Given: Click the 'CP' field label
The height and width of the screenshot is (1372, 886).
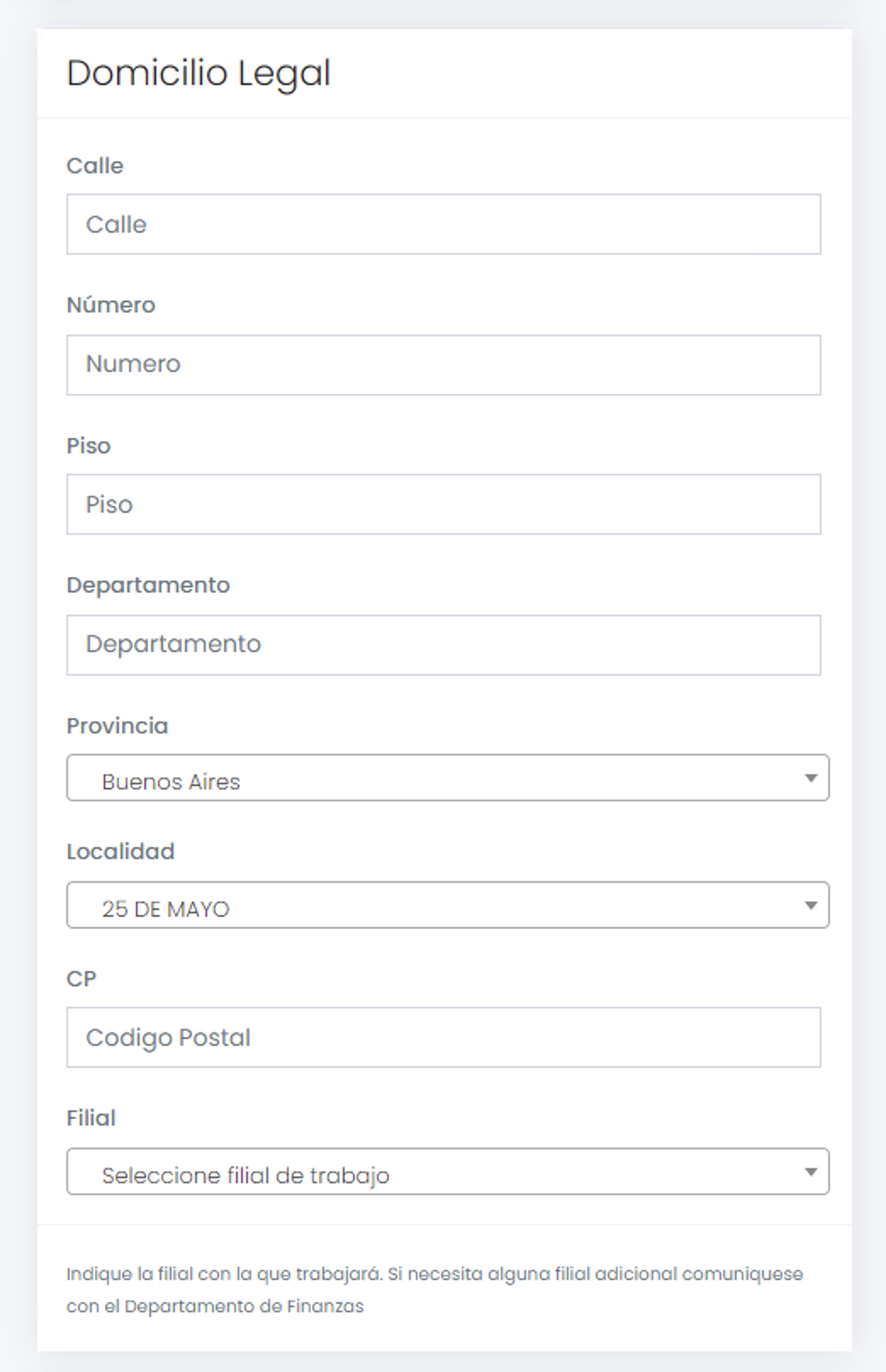Looking at the screenshot, I should click(x=81, y=979).
